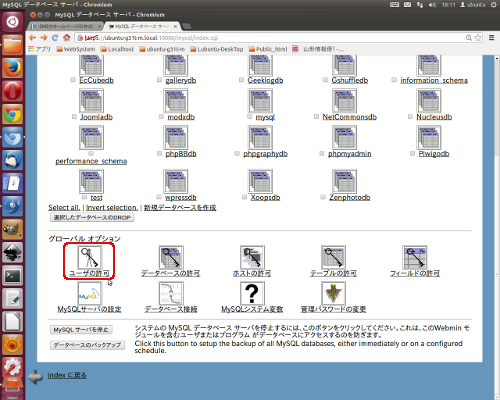Check the Nucleusdb checkbox
Viewport: 500px width, 400px height.
point(410,117)
